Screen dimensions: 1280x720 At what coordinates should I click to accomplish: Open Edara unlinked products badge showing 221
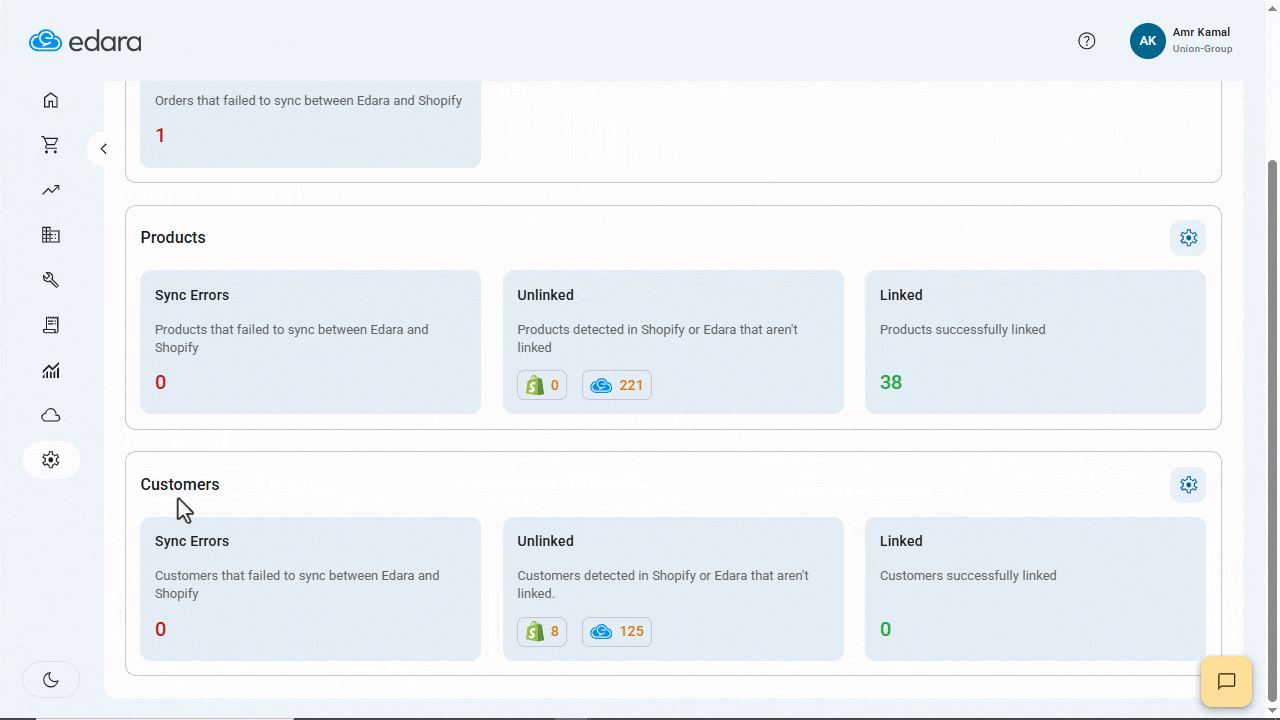(617, 385)
